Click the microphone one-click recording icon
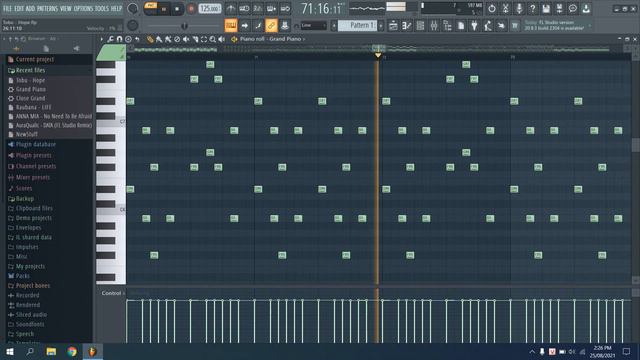This screenshot has width=640, height=360. [519, 8]
